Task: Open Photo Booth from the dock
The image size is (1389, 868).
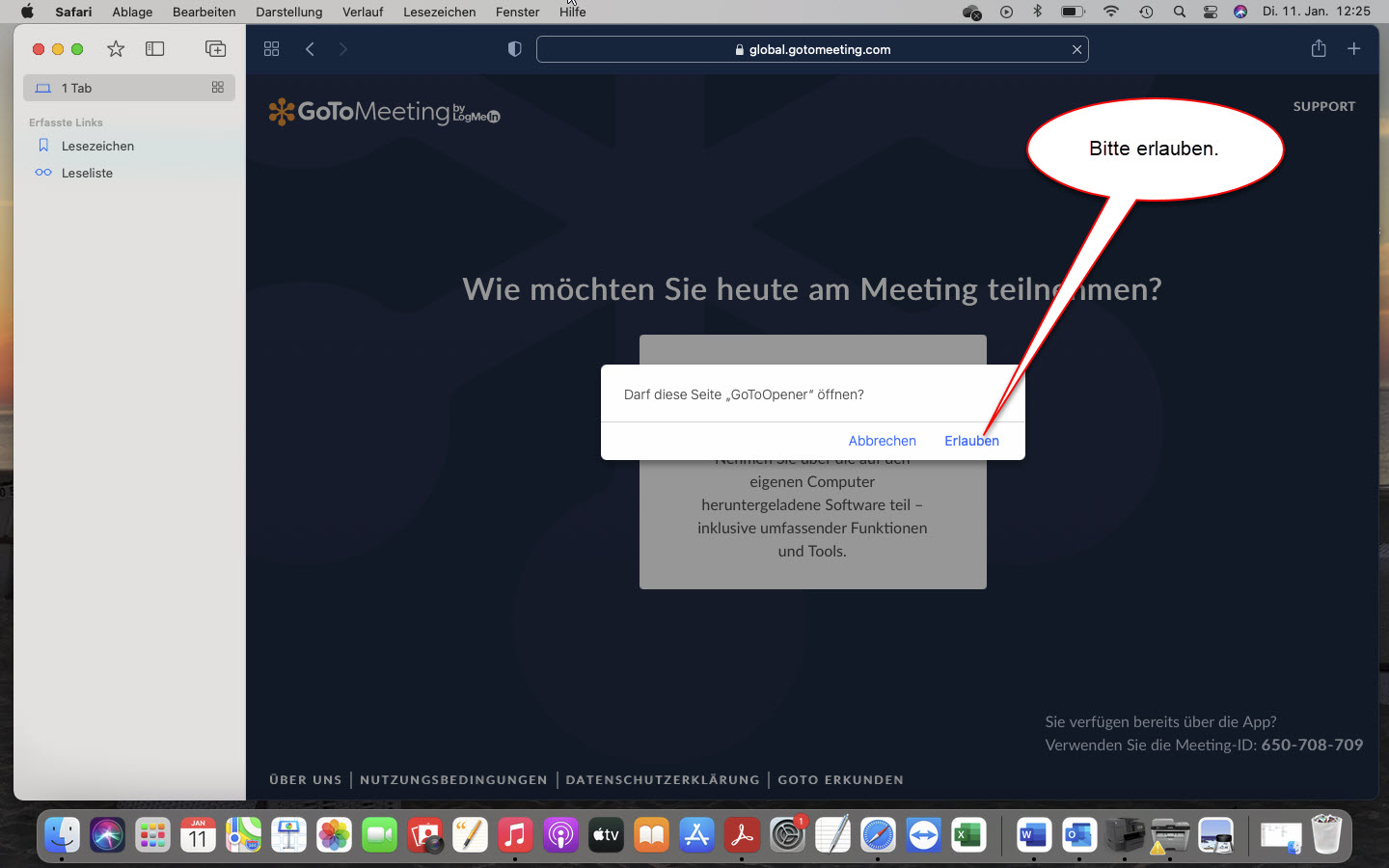Action: 424,834
